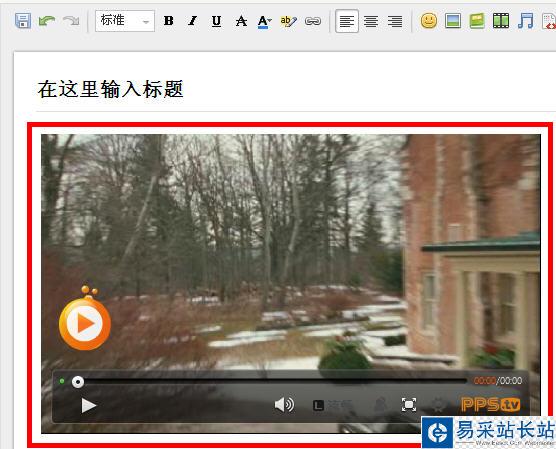Click the white play button in player bar
The image size is (556, 449).
pyautogui.click(x=89, y=405)
